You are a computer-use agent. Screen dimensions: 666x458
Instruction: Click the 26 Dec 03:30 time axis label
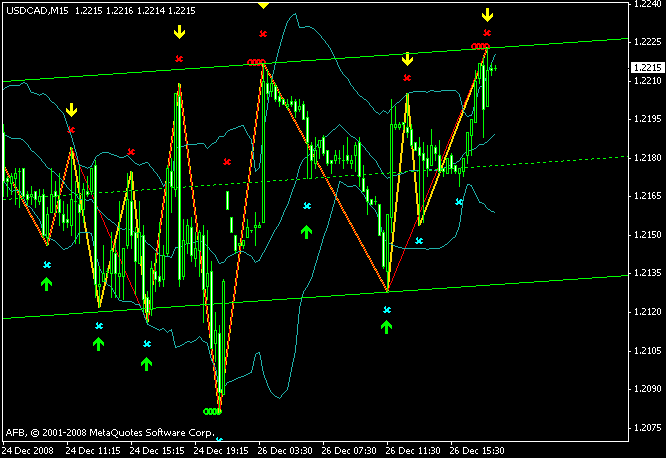(x=285, y=450)
